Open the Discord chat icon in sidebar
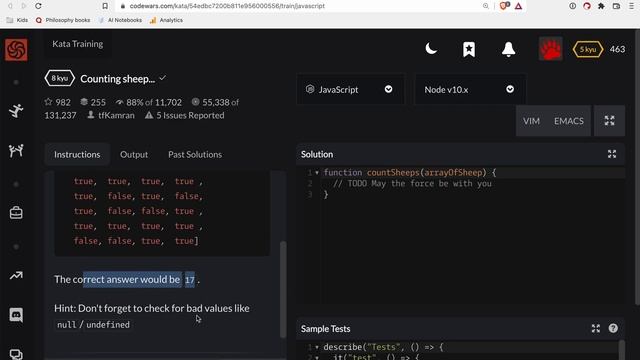The height and width of the screenshot is (360, 640). pyautogui.click(x=16, y=315)
